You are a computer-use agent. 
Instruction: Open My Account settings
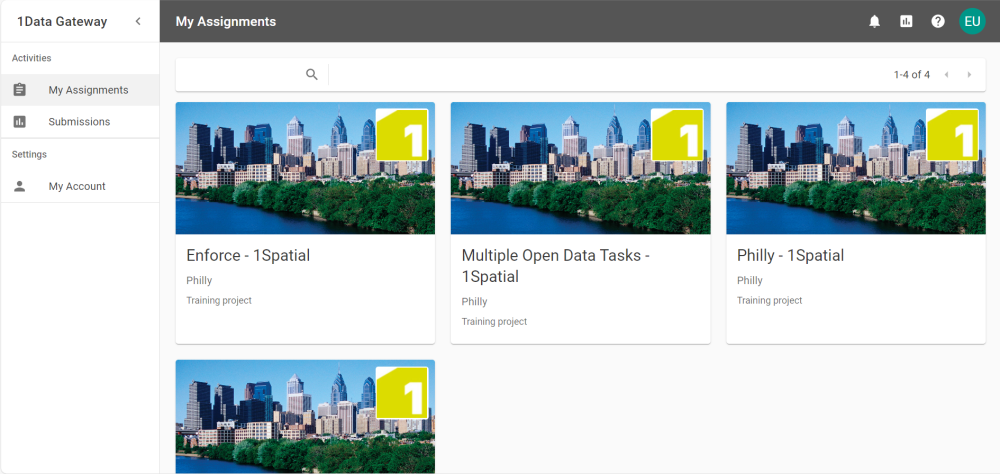80,186
